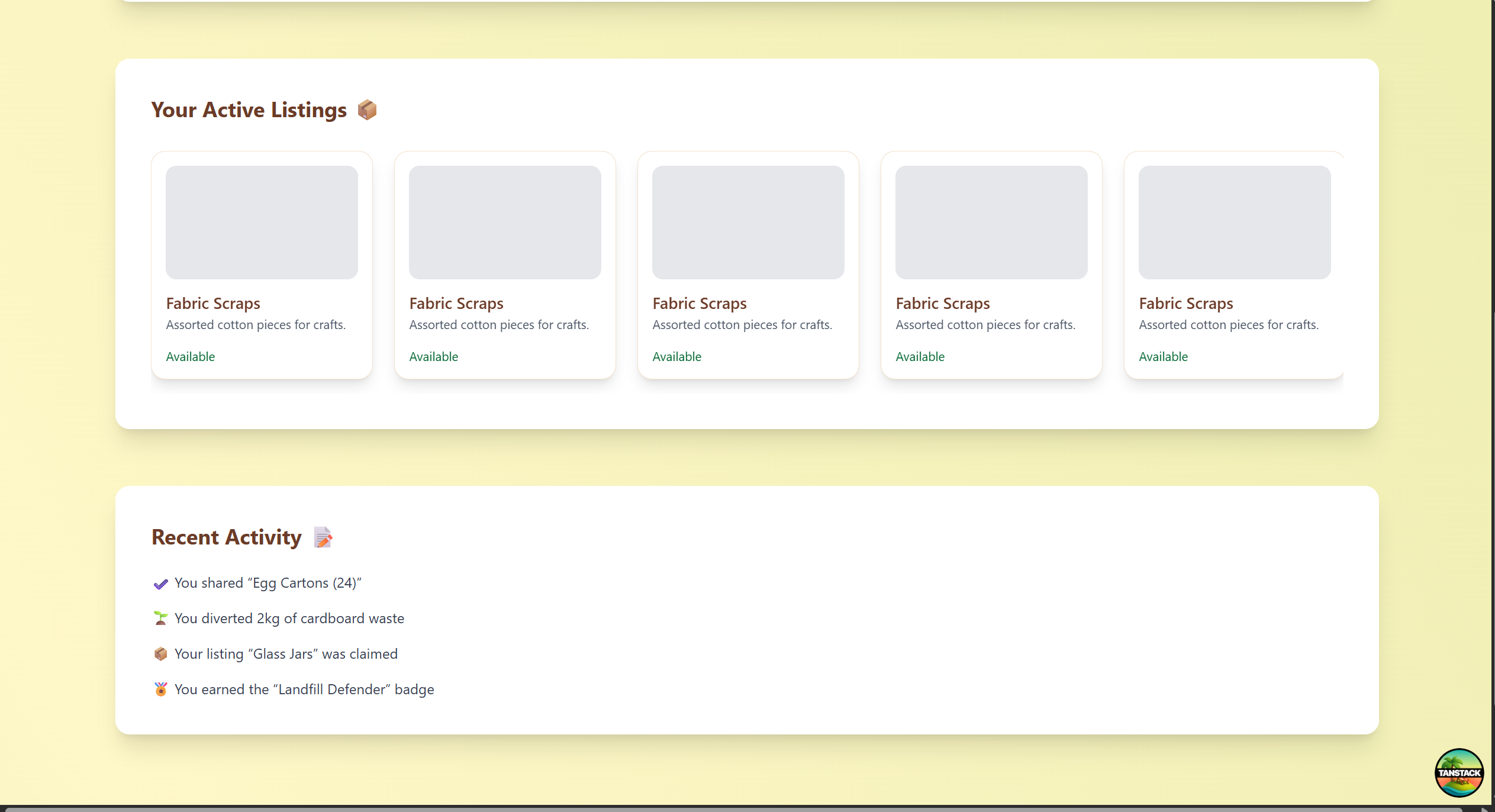Viewport: 1495px width, 812px height.
Task: Click the fifth listing's Fabric Scraps title
Action: click(x=1185, y=304)
